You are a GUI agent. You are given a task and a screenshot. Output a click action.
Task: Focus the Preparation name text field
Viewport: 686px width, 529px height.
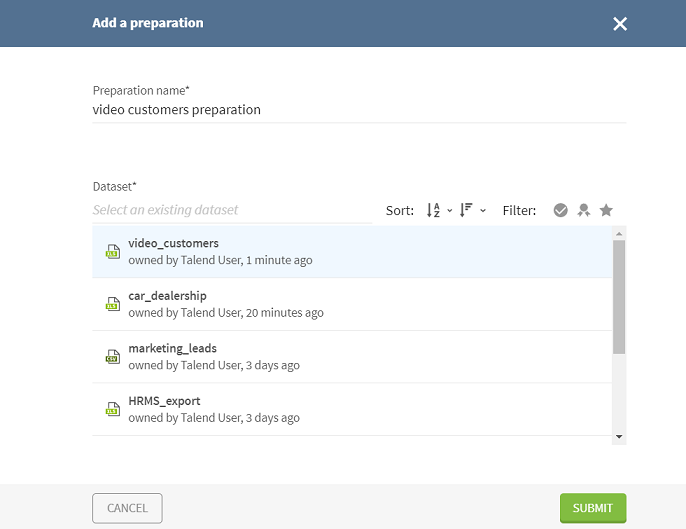tap(358, 110)
